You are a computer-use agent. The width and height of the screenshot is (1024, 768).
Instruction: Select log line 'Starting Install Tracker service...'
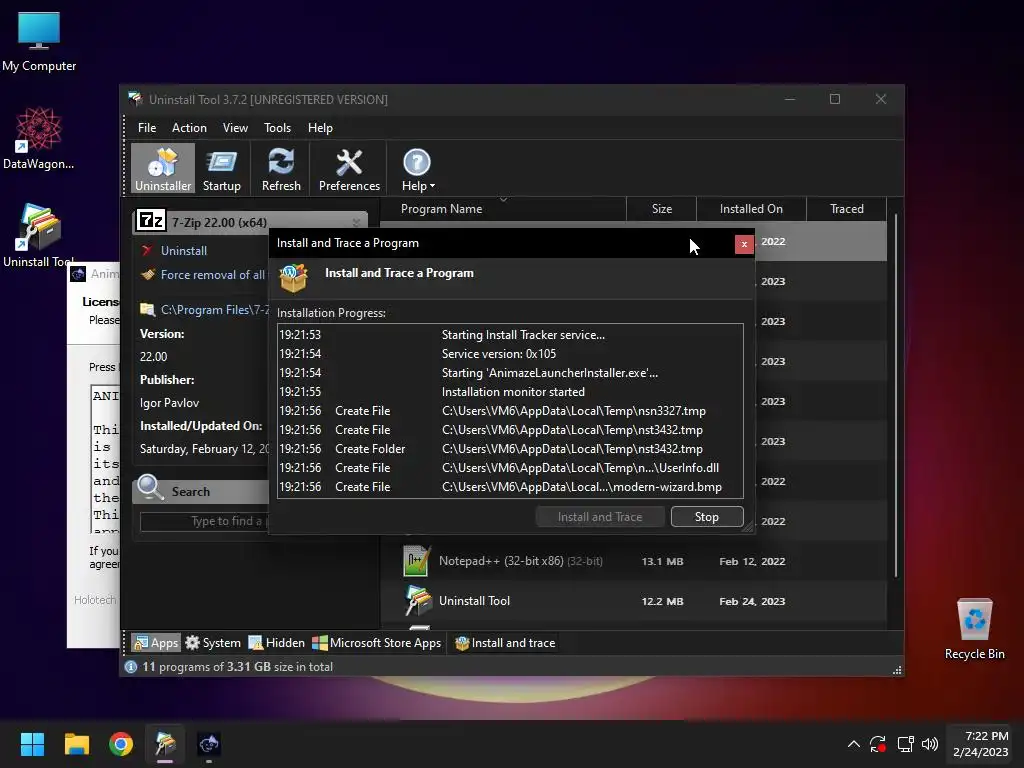[x=510, y=335]
